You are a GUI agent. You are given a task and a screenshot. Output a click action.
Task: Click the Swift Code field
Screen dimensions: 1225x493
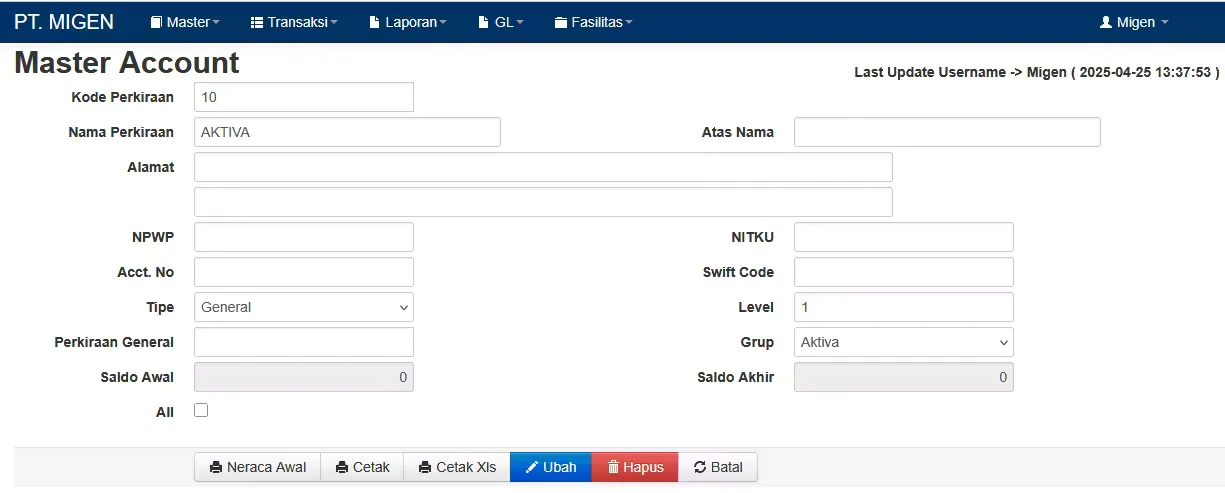tap(904, 272)
